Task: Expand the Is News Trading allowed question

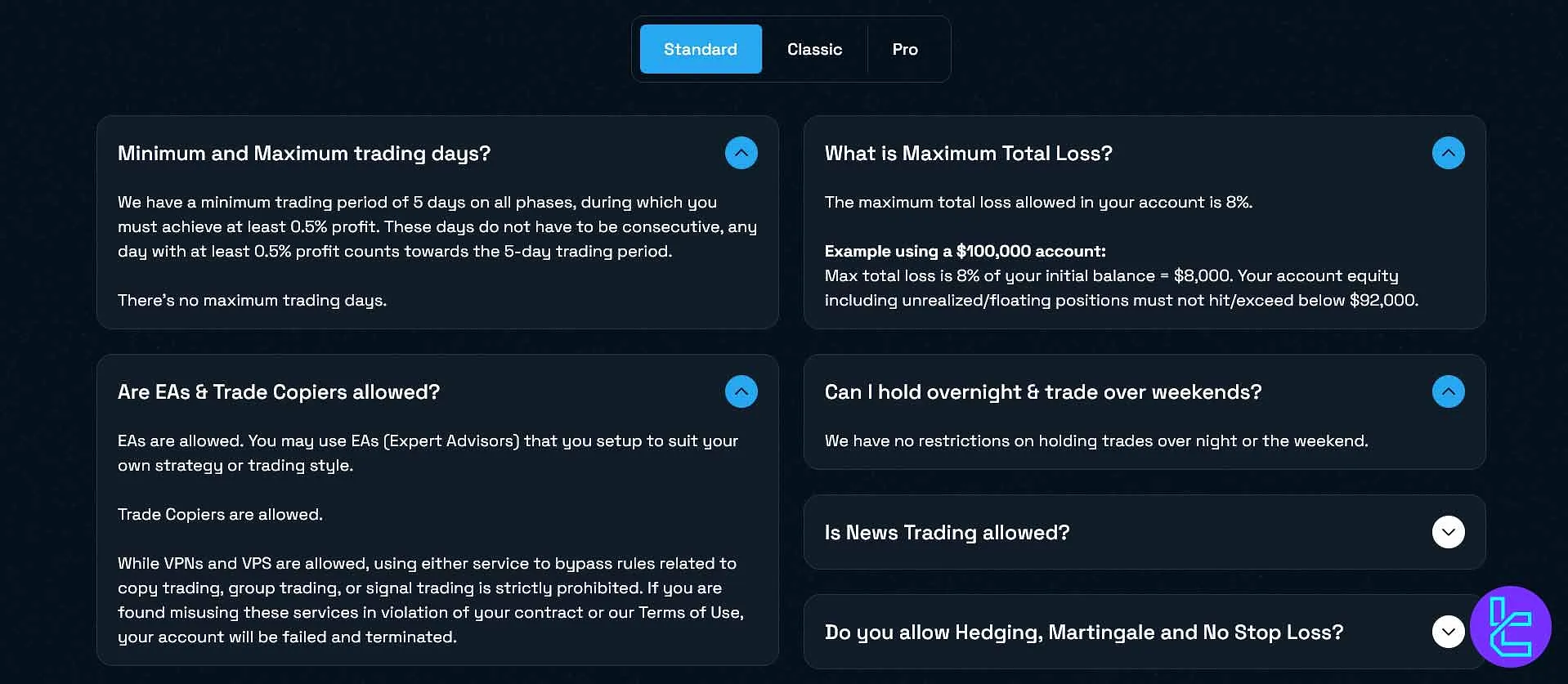Action: [1448, 532]
